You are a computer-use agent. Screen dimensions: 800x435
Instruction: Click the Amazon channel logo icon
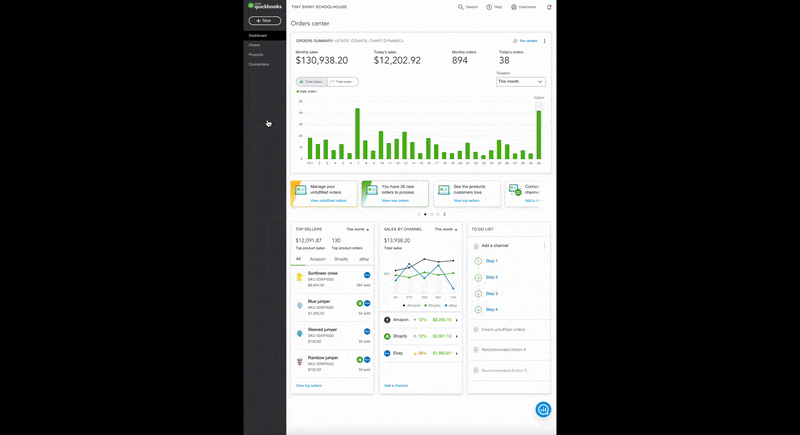387,320
